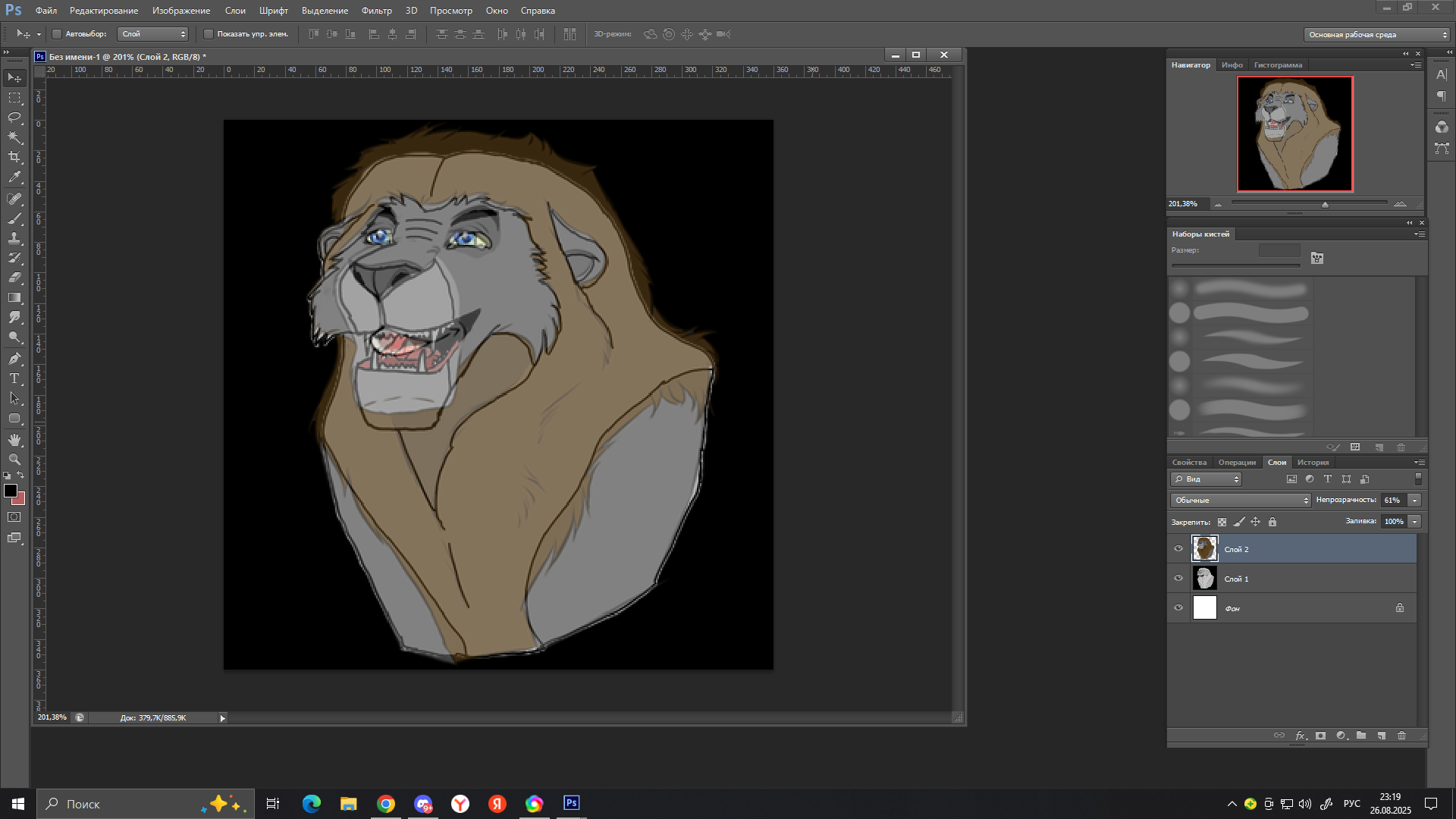Toggle the Автовыбор checkbox
Image resolution: width=1456 pixels, height=819 pixels.
point(57,34)
